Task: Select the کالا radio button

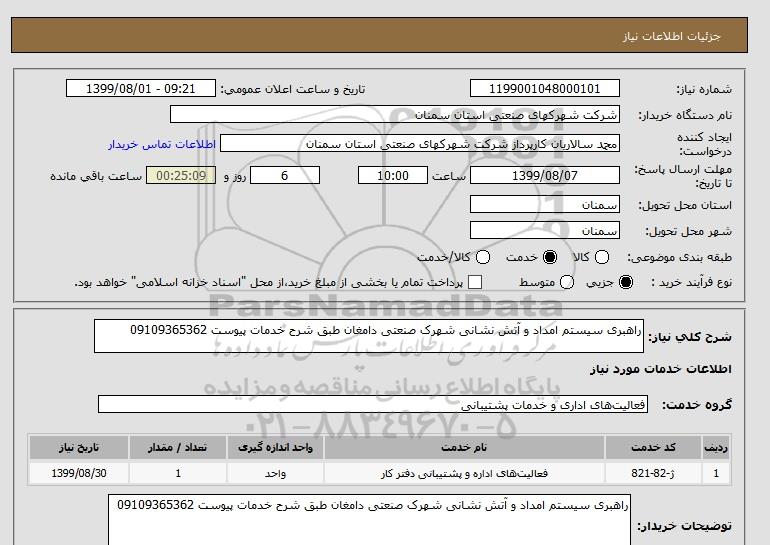Action: tap(602, 257)
